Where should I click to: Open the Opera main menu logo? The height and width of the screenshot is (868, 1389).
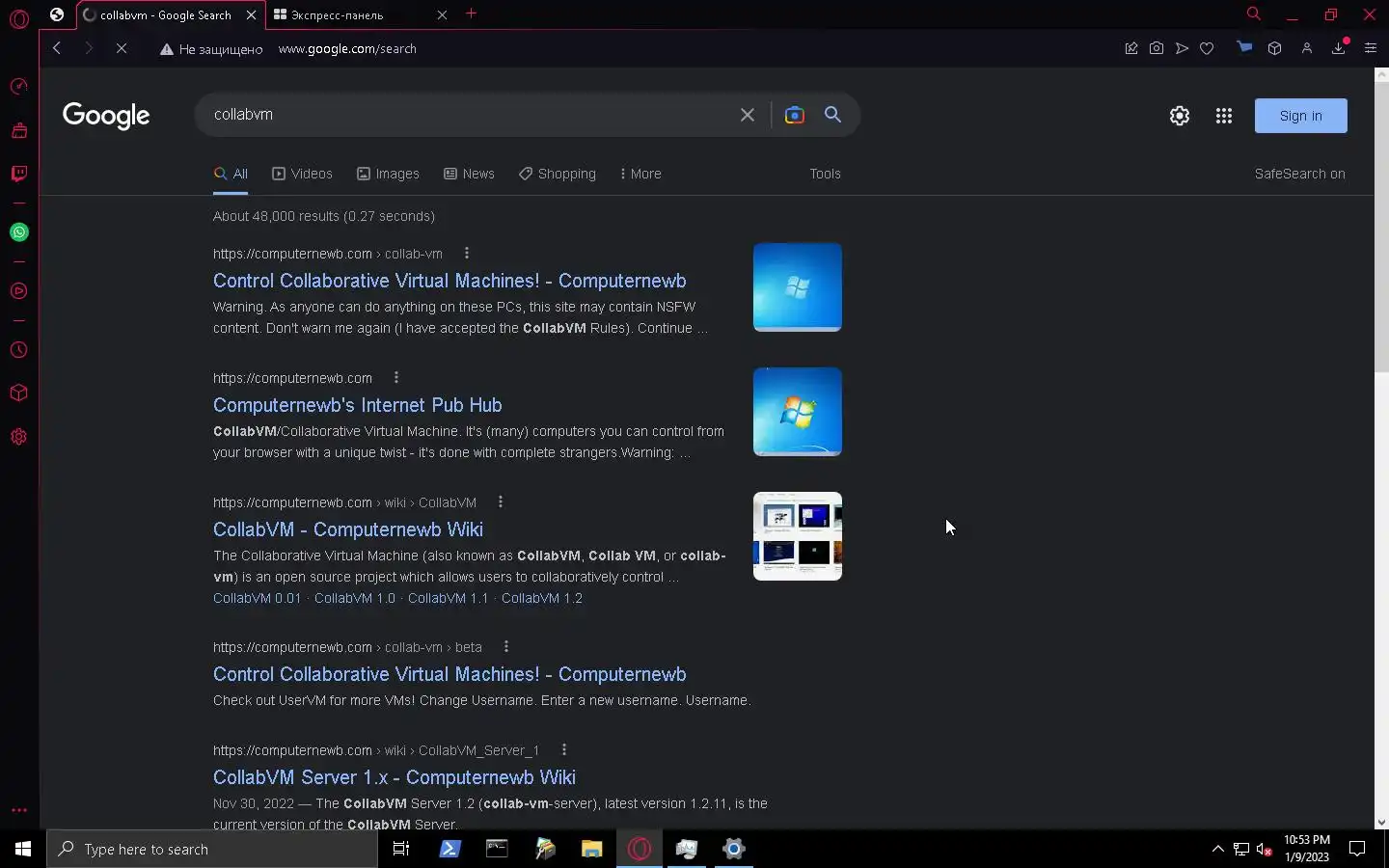pyautogui.click(x=19, y=18)
